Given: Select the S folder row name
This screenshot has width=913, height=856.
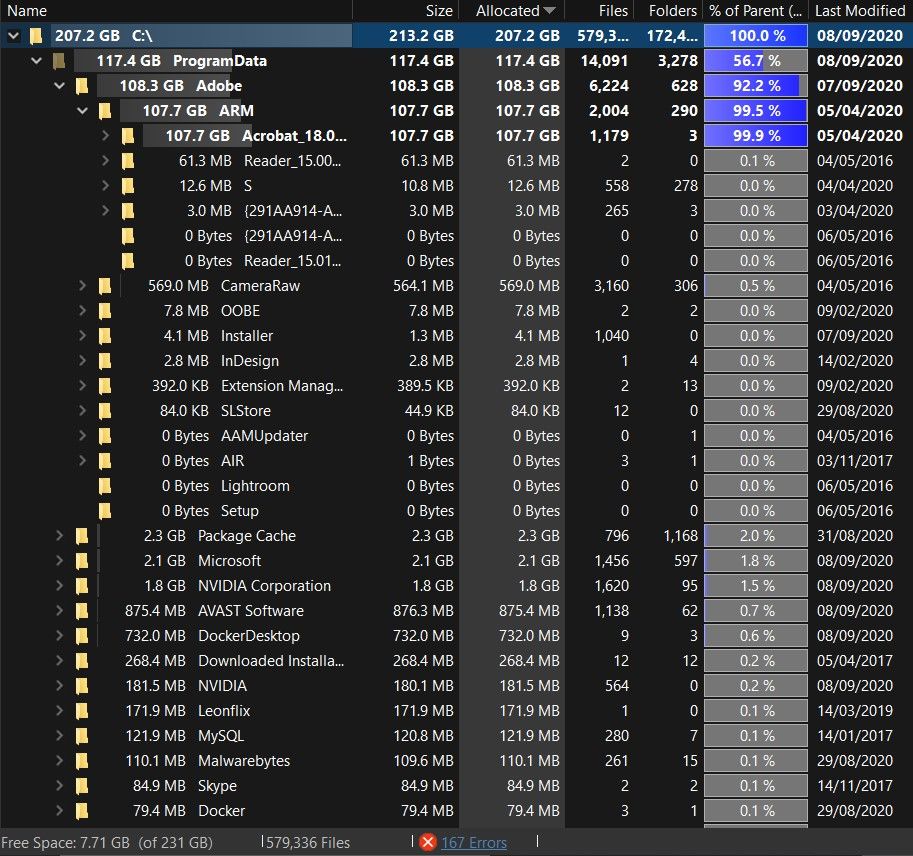Looking at the screenshot, I should (x=248, y=186).
